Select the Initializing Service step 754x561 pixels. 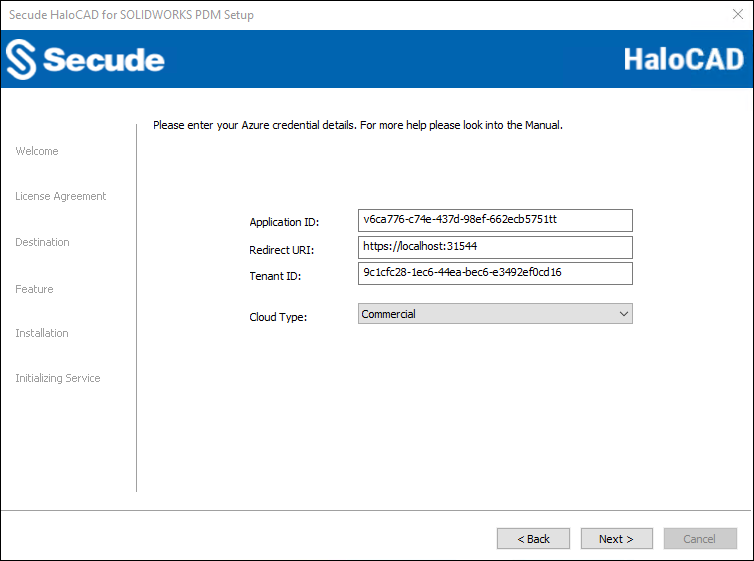point(58,378)
